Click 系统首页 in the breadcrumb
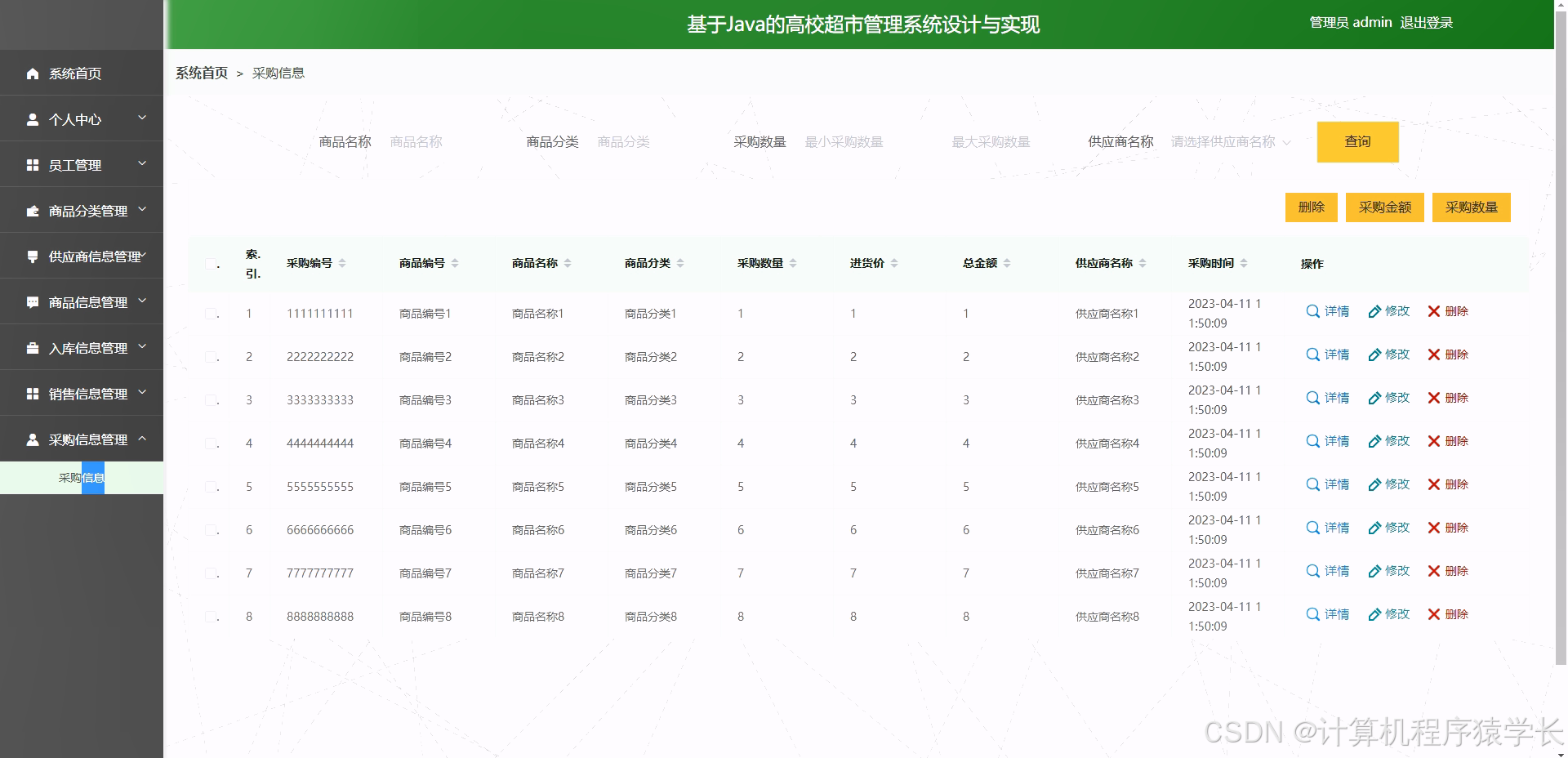This screenshot has width=1568, height=758. click(201, 73)
